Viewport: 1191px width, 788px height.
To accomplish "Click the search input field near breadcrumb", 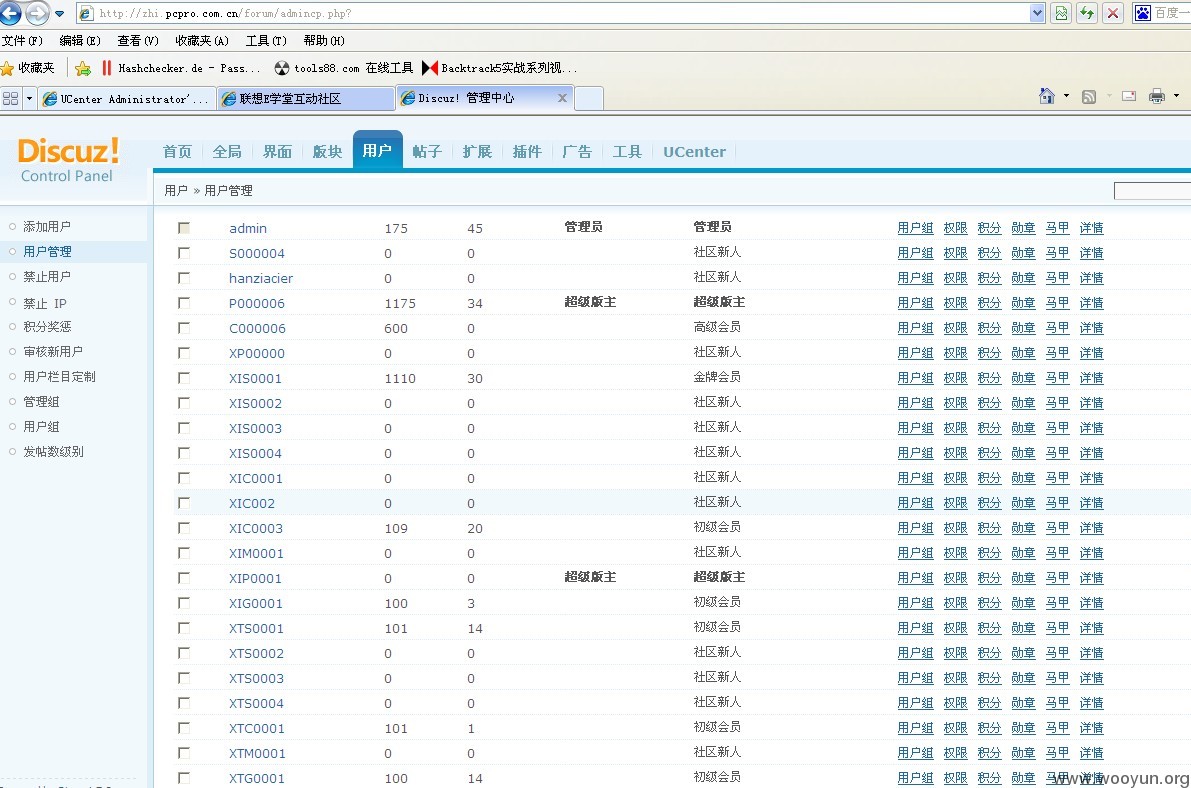I will click(x=1152, y=191).
